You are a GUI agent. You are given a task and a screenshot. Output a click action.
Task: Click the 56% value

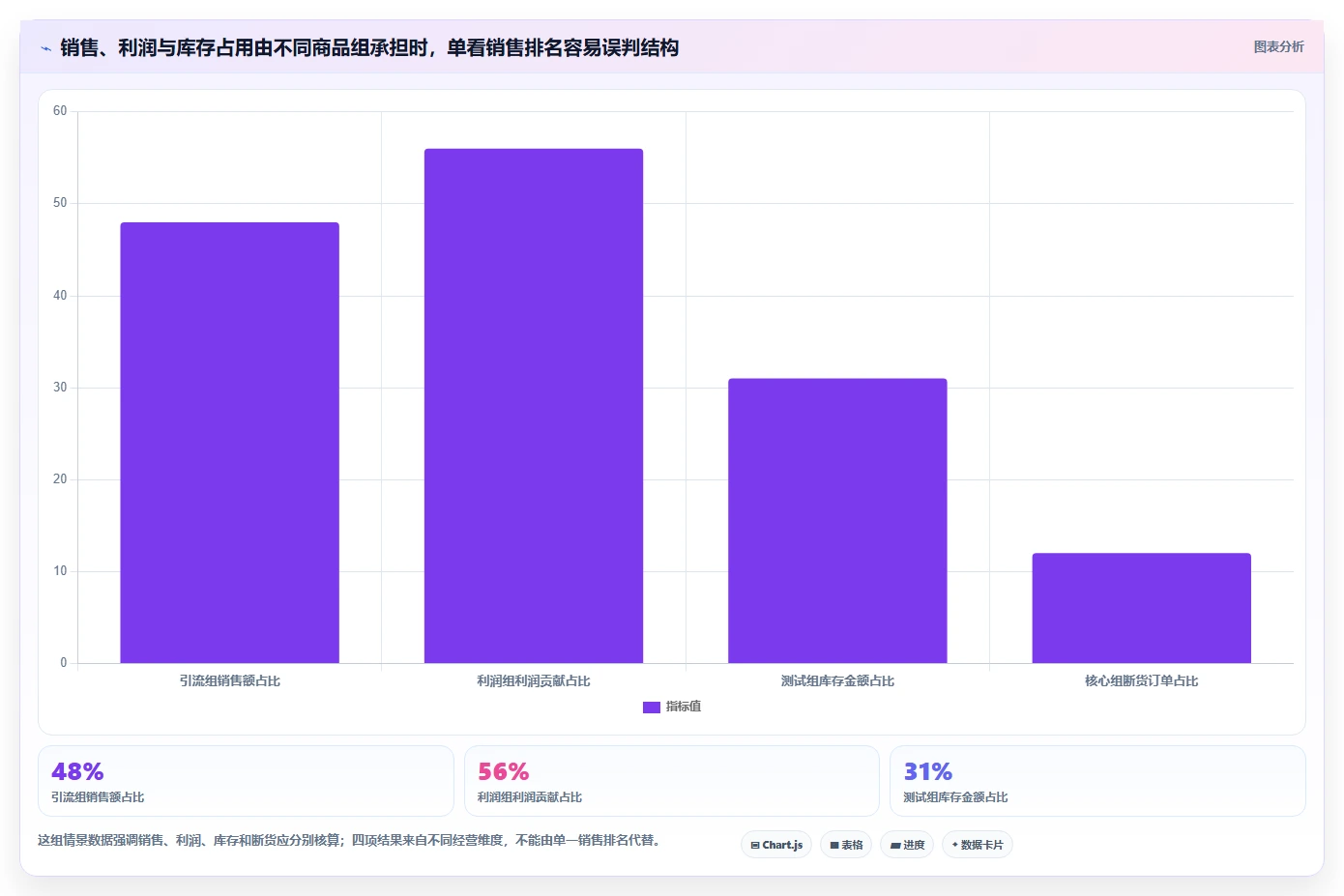tap(504, 772)
